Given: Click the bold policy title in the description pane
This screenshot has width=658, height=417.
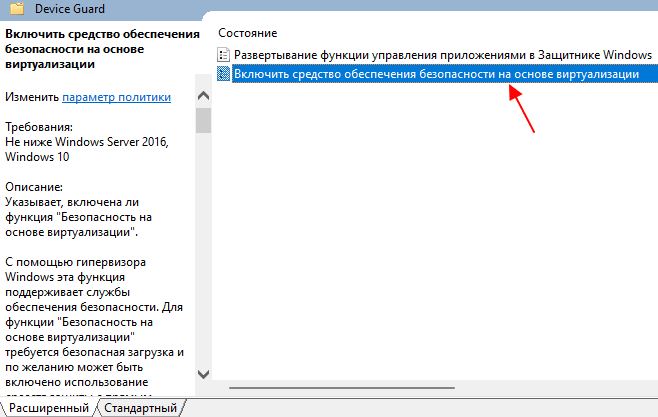Looking at the screenshot, I should (x=102, y=49).
